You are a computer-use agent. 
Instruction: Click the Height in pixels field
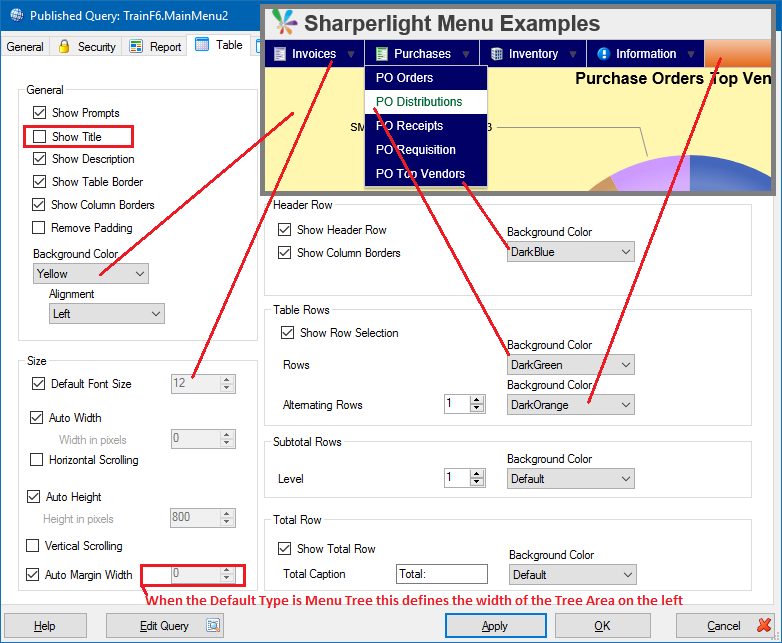[x=196, y=517]
